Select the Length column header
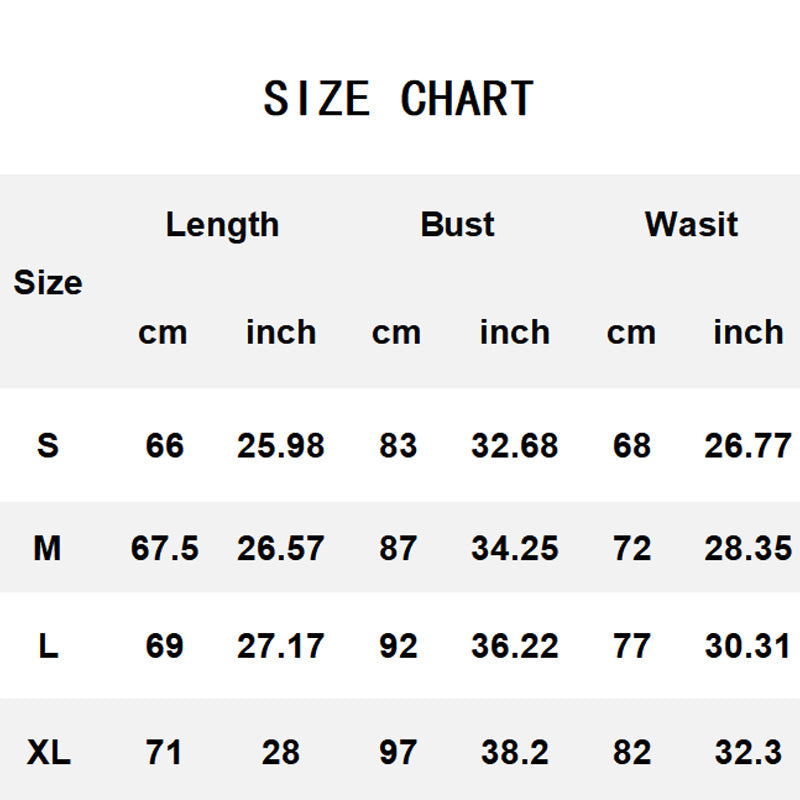Image resolution: width=800 pixels, height=800 pixels. coord(222,224)
